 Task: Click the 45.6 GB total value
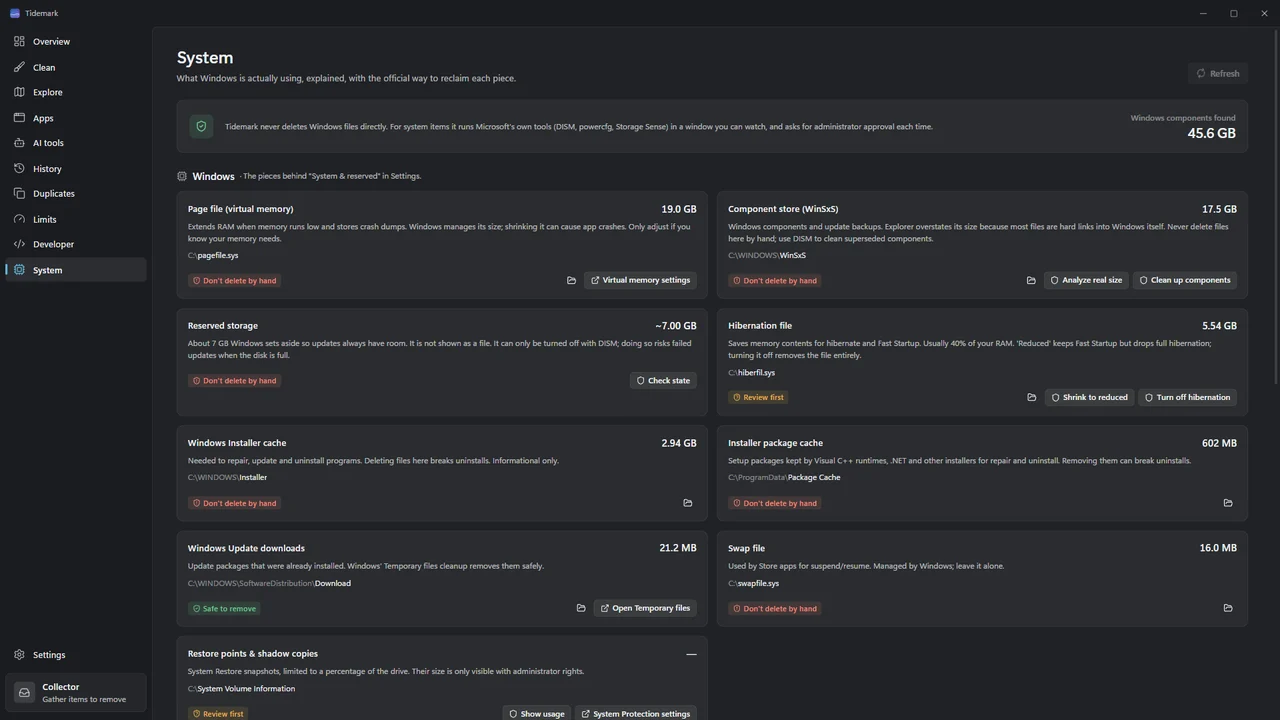[1211, 133]
